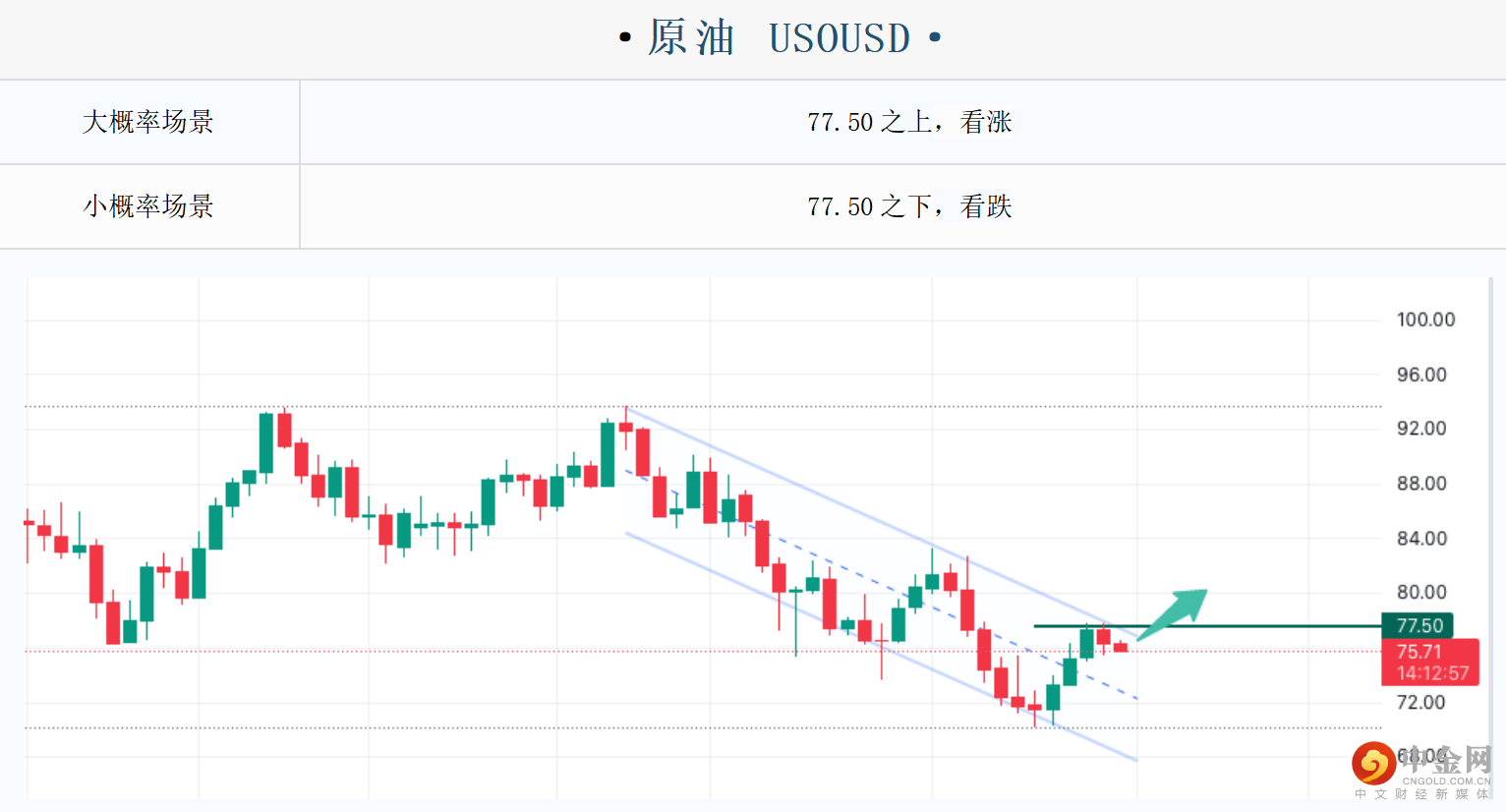Click the 88.00 price axis label
1506x812 pixels.
1421,483
